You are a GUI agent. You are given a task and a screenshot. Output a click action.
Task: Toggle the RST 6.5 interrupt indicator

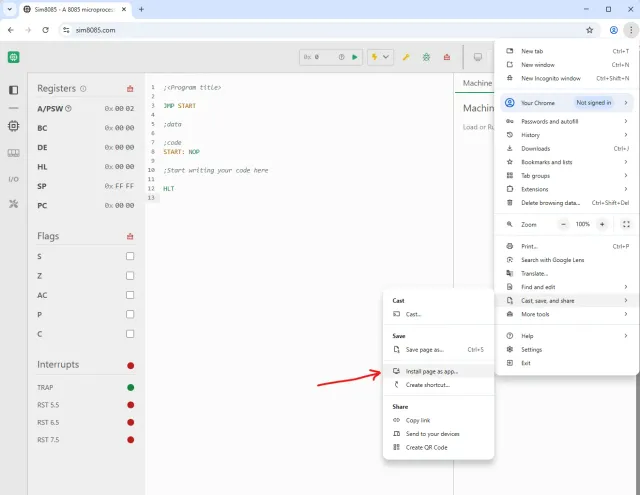pos(131,422)
